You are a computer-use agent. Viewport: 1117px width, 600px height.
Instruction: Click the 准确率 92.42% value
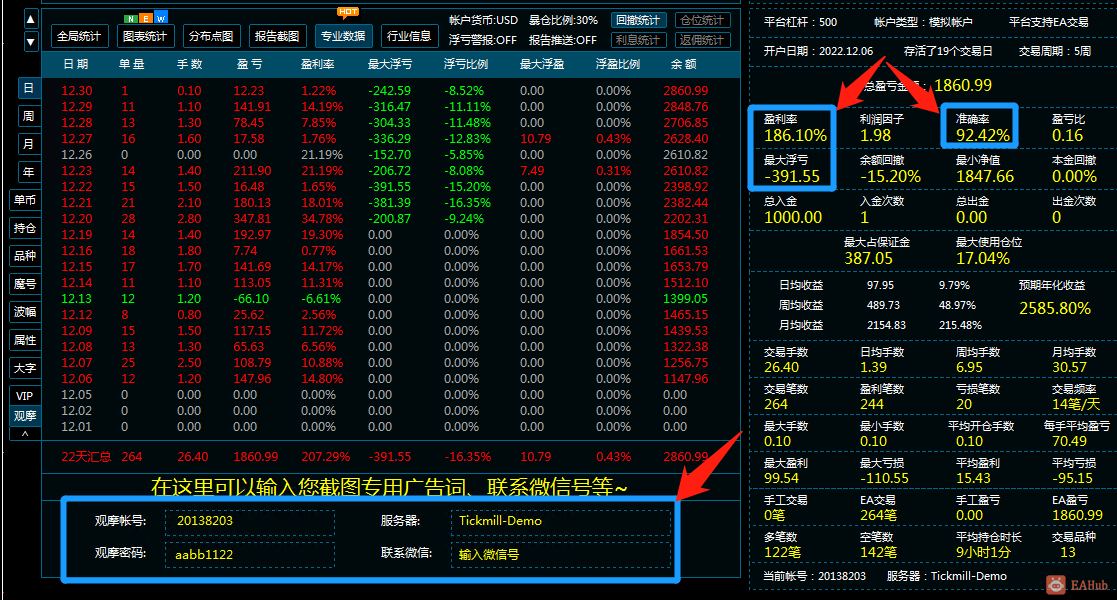coord(983,135)
